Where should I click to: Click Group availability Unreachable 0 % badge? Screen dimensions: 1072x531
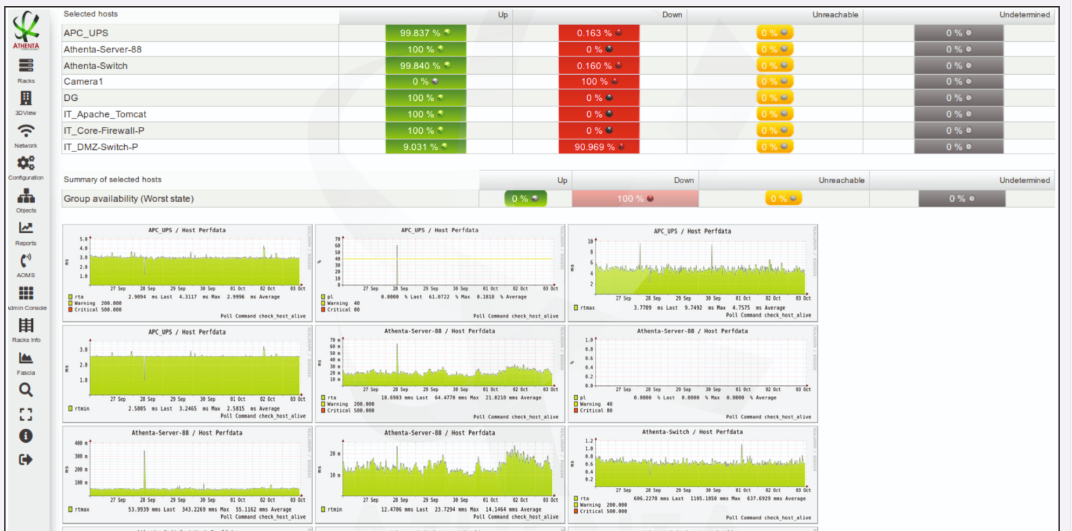pyautogui.click(x=783, y=198)
